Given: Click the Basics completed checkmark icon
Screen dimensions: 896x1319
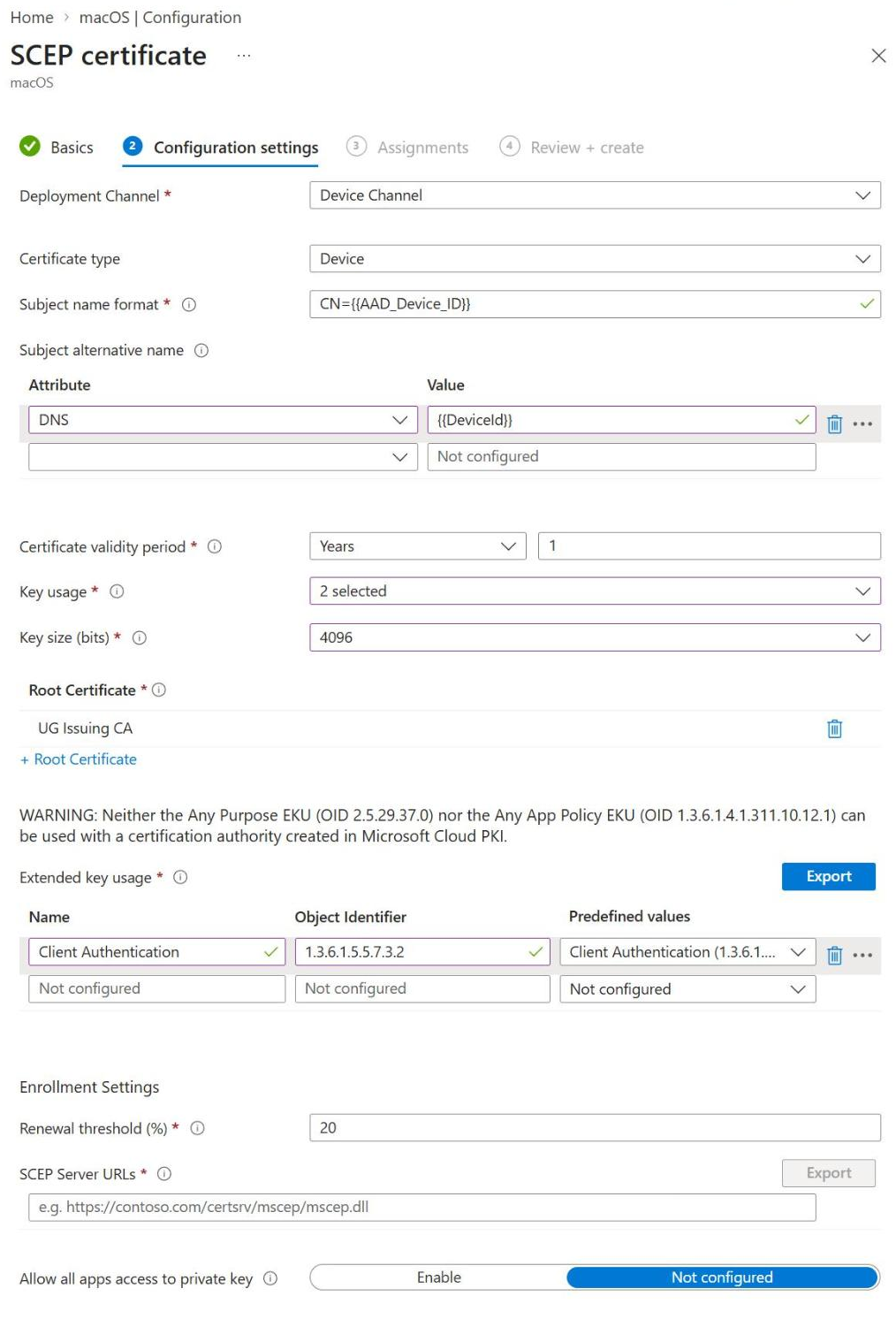Looking at the screenshot, I should [x=30, y=147].
